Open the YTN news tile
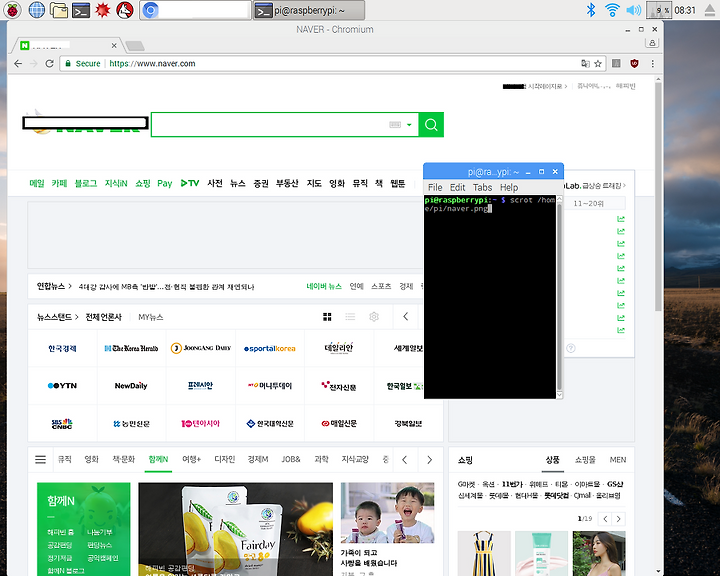This screenshot has height=576, width=720. point(62,386)
